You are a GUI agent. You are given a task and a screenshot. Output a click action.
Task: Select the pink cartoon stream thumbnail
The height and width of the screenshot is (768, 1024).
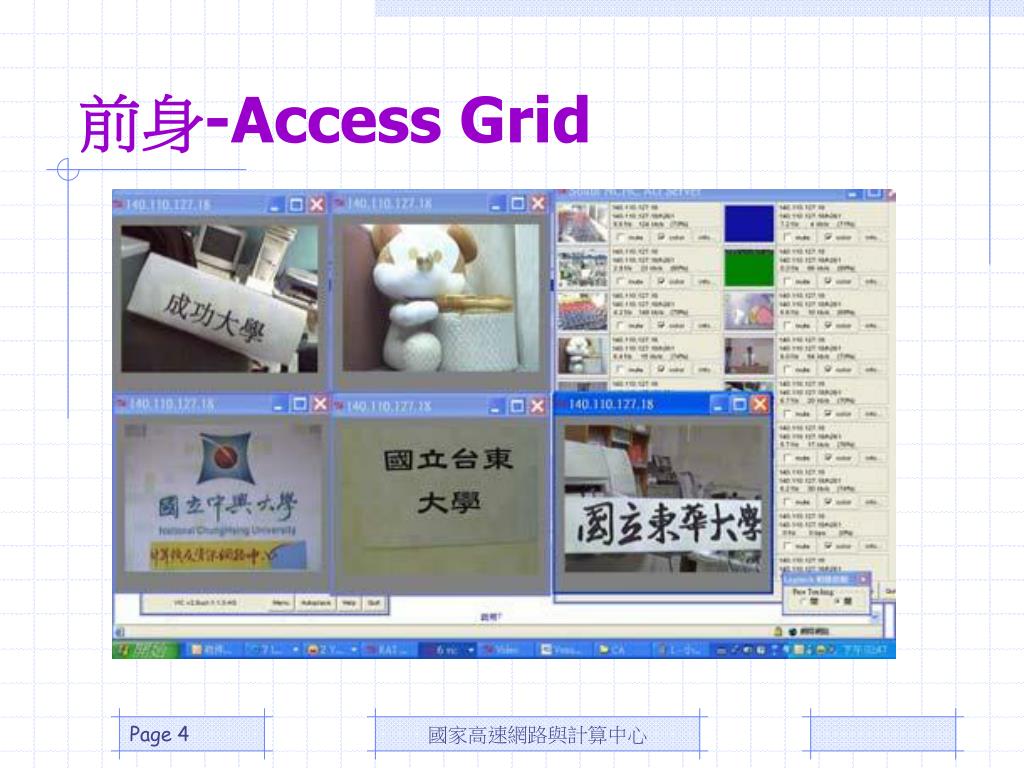pyautogui.click(x=748, y=311)
